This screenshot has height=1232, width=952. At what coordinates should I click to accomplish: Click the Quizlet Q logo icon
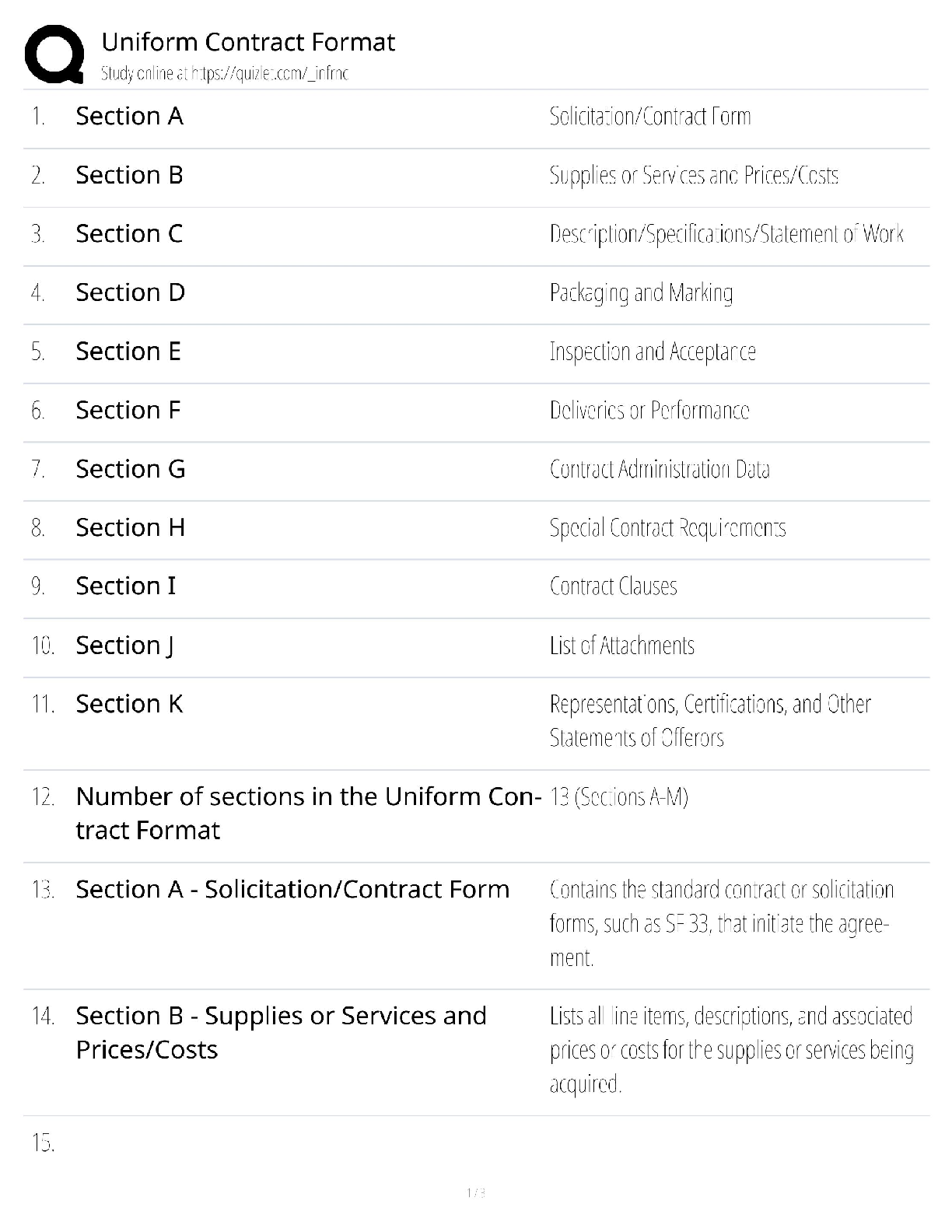(x=54, y=54)
